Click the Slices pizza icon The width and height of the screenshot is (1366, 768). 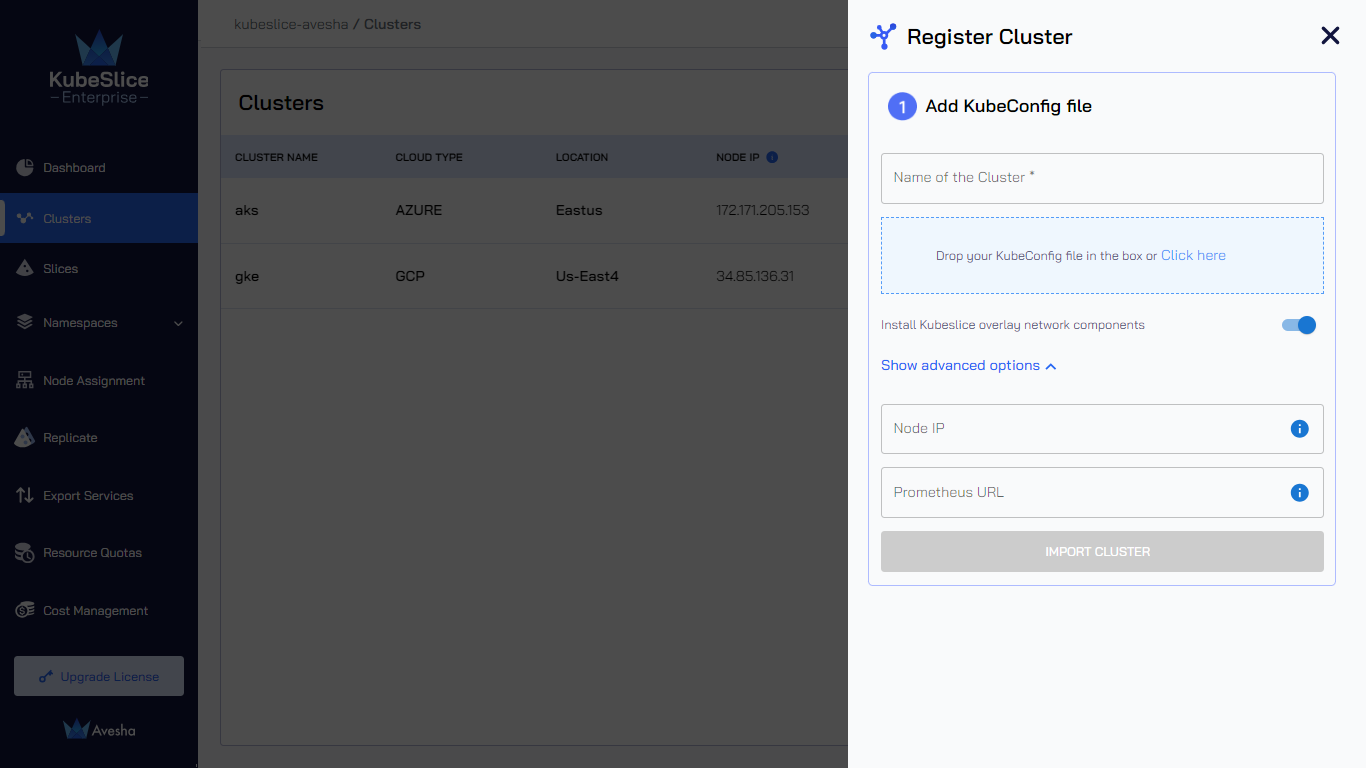tap(25, 268)
